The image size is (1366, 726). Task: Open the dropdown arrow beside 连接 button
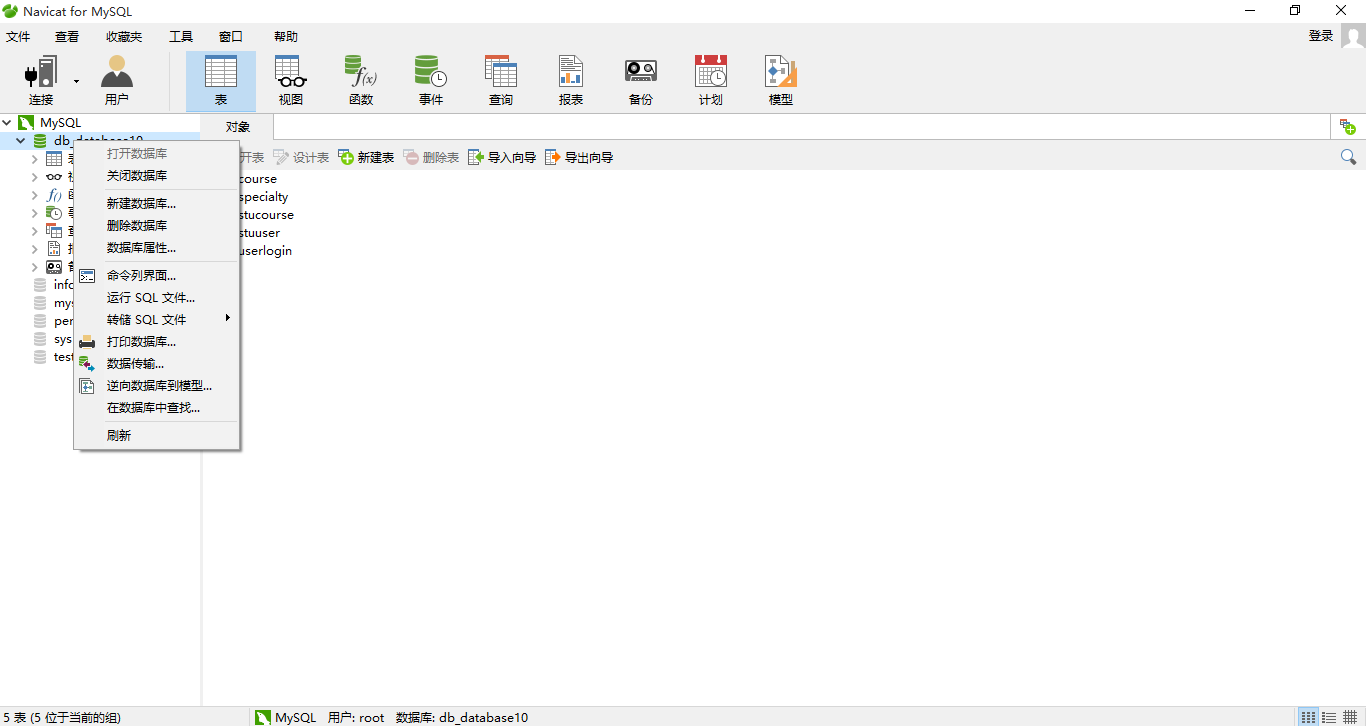(x=76, y=81)
